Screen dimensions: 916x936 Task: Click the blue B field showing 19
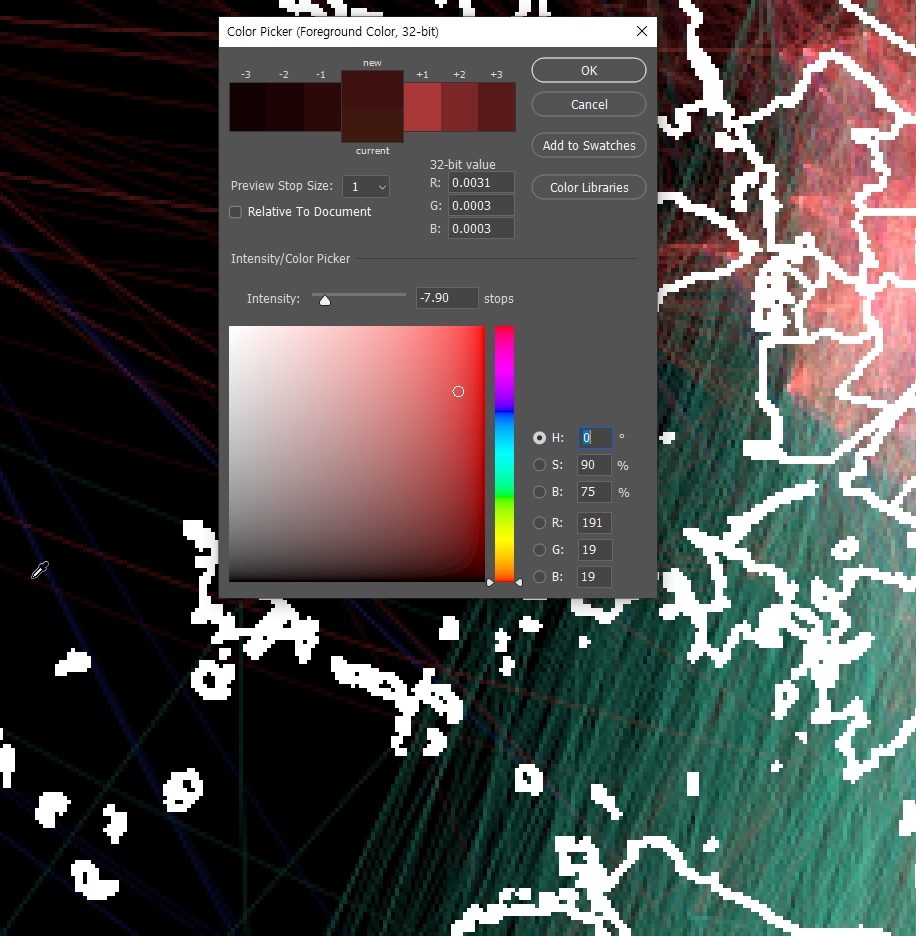click(x=594, y=577)
